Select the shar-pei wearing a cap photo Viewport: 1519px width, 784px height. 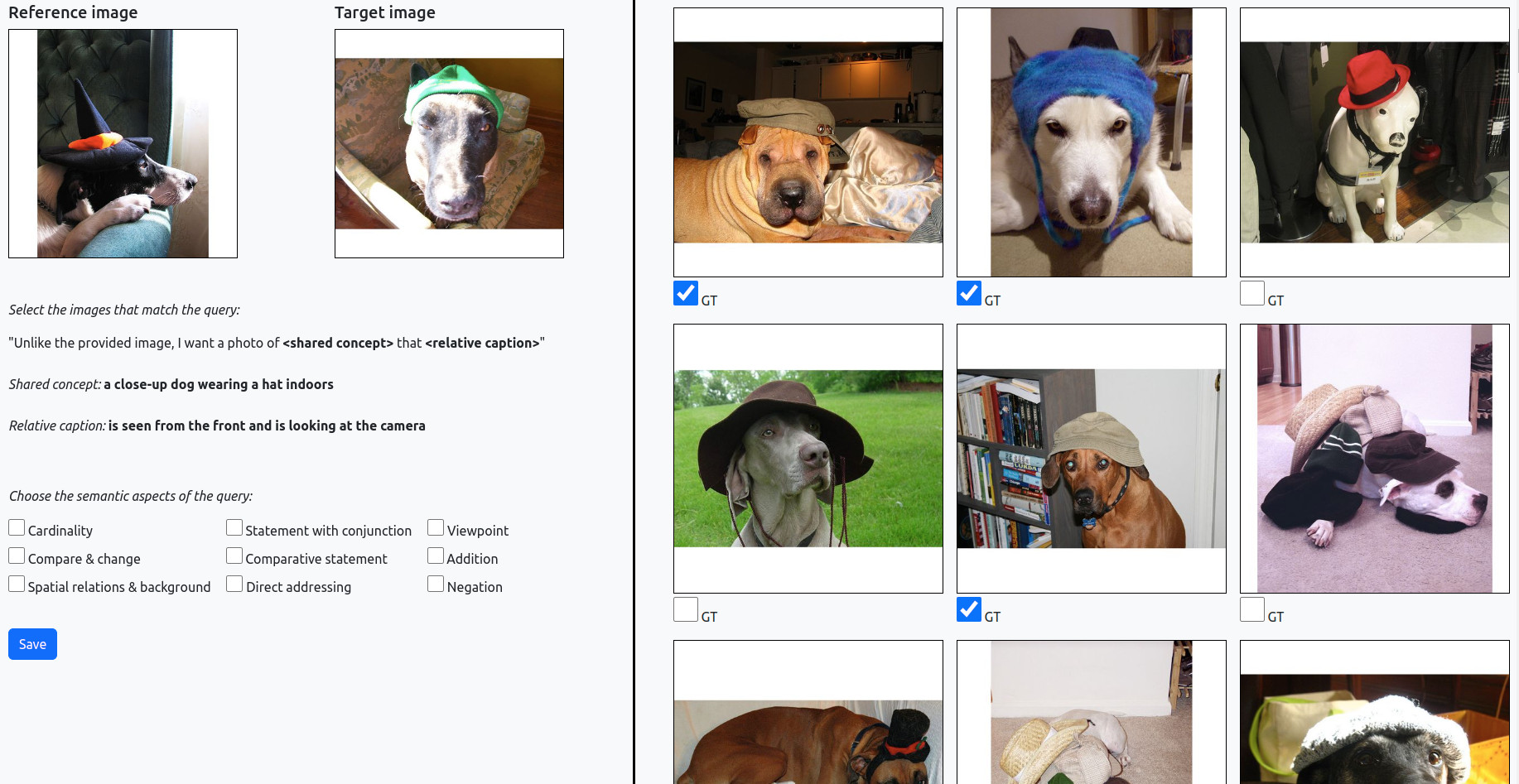808,142
